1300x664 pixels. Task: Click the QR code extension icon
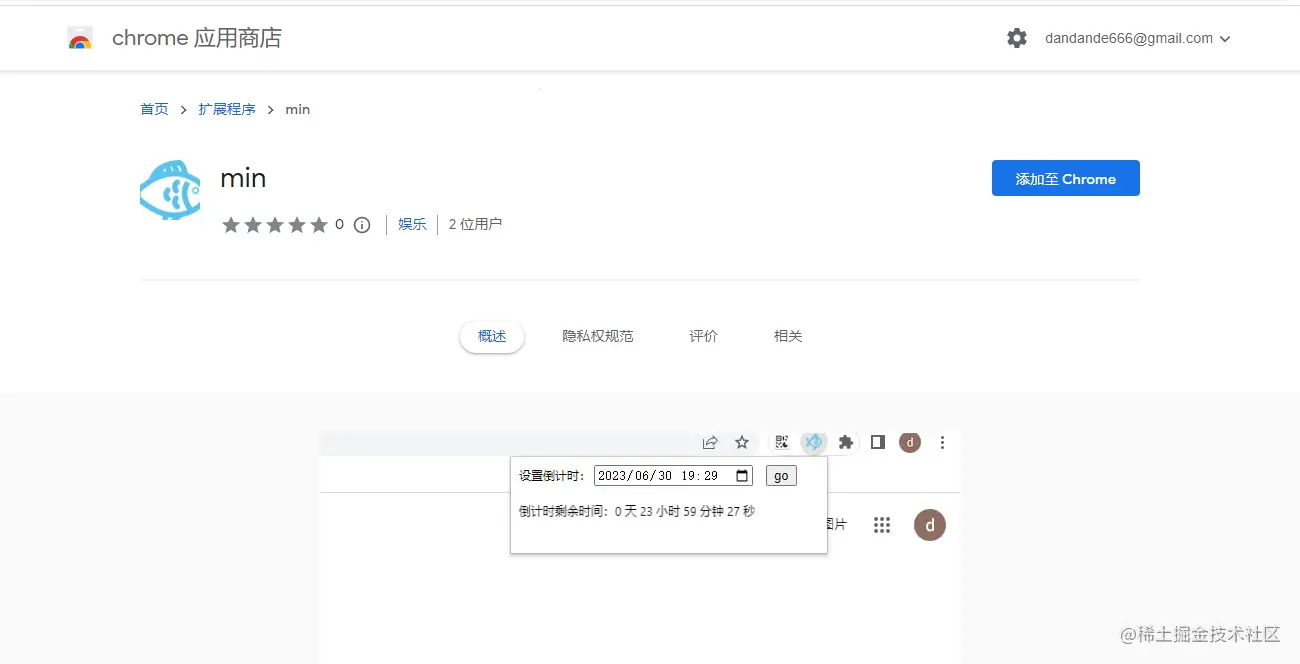(782, 442)
